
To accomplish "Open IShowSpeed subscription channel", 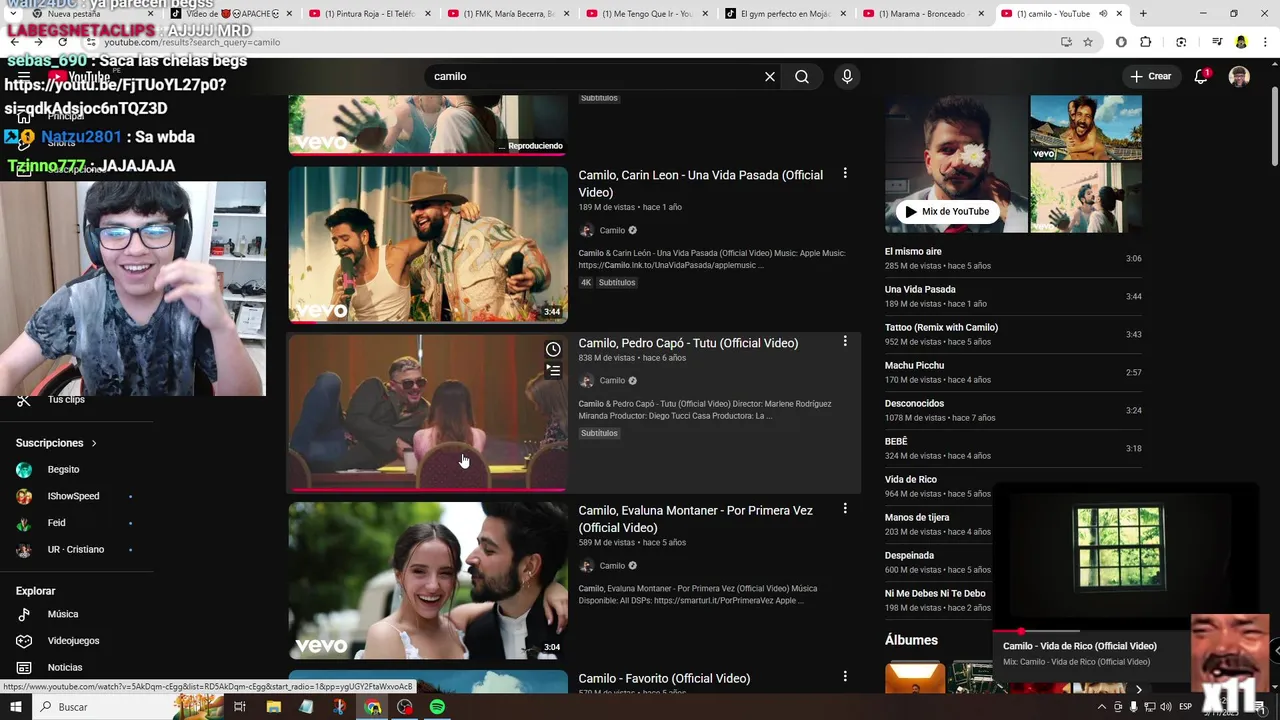I will coord(73,497).
